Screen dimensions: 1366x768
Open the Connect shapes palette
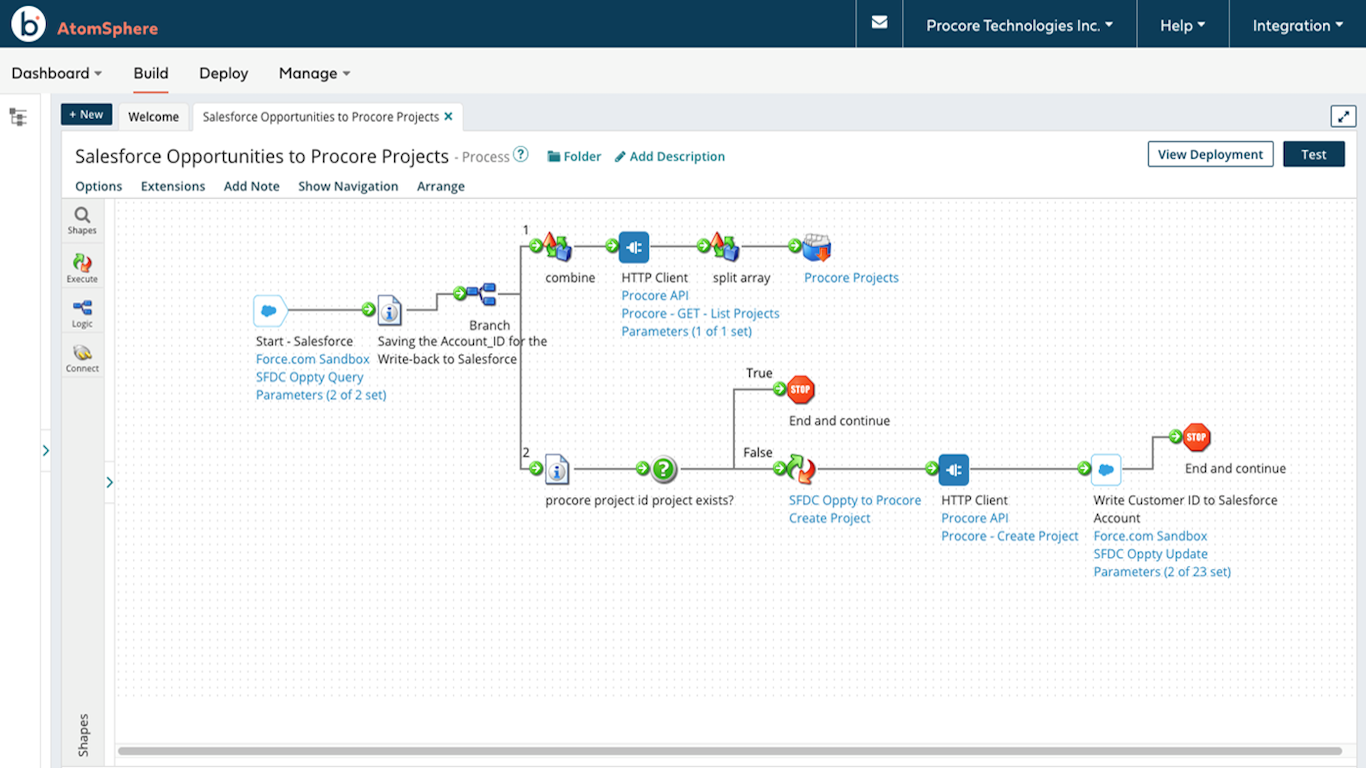82,357
